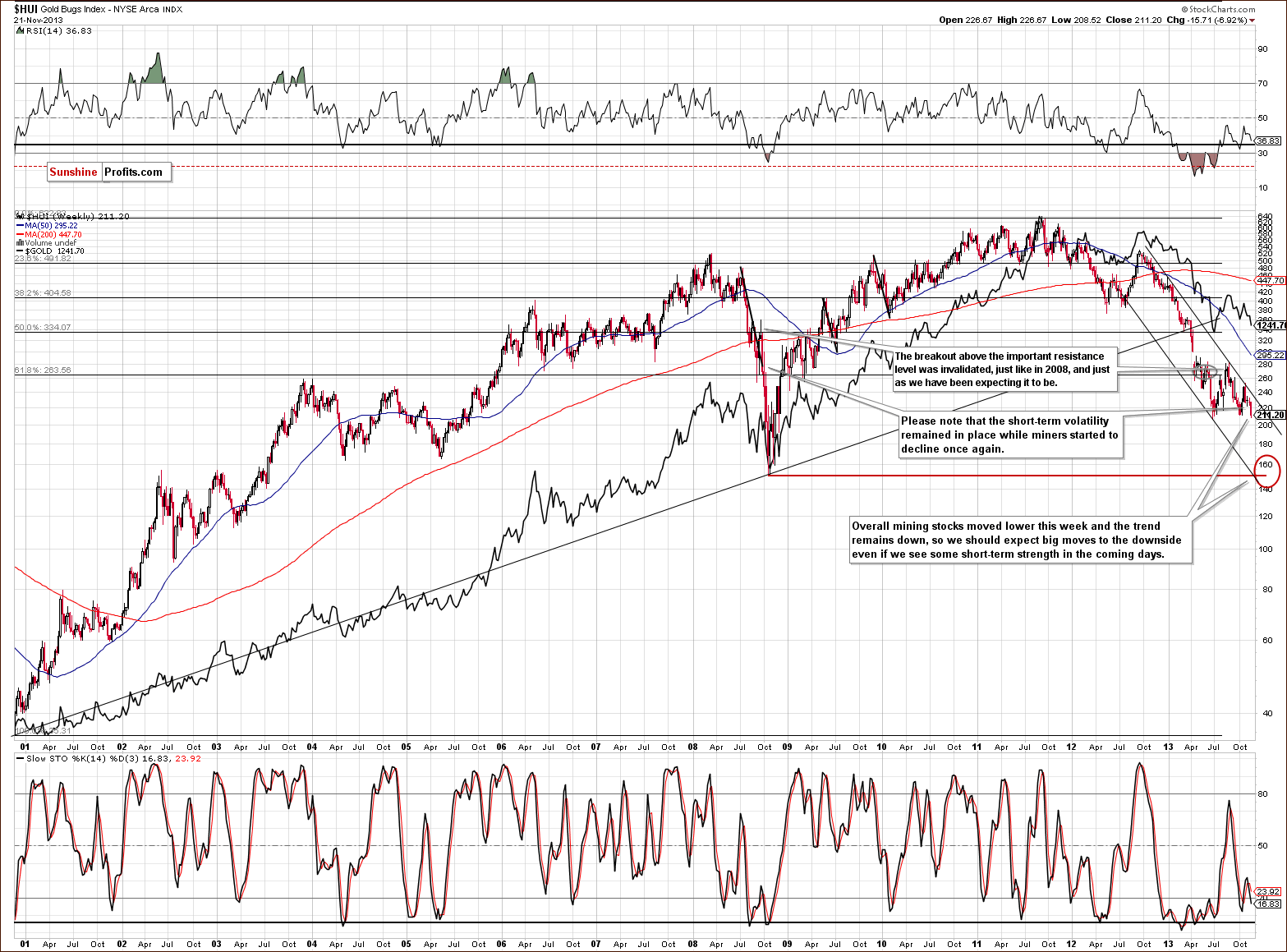Click the green RSI area icon

(x=20, y=30)
